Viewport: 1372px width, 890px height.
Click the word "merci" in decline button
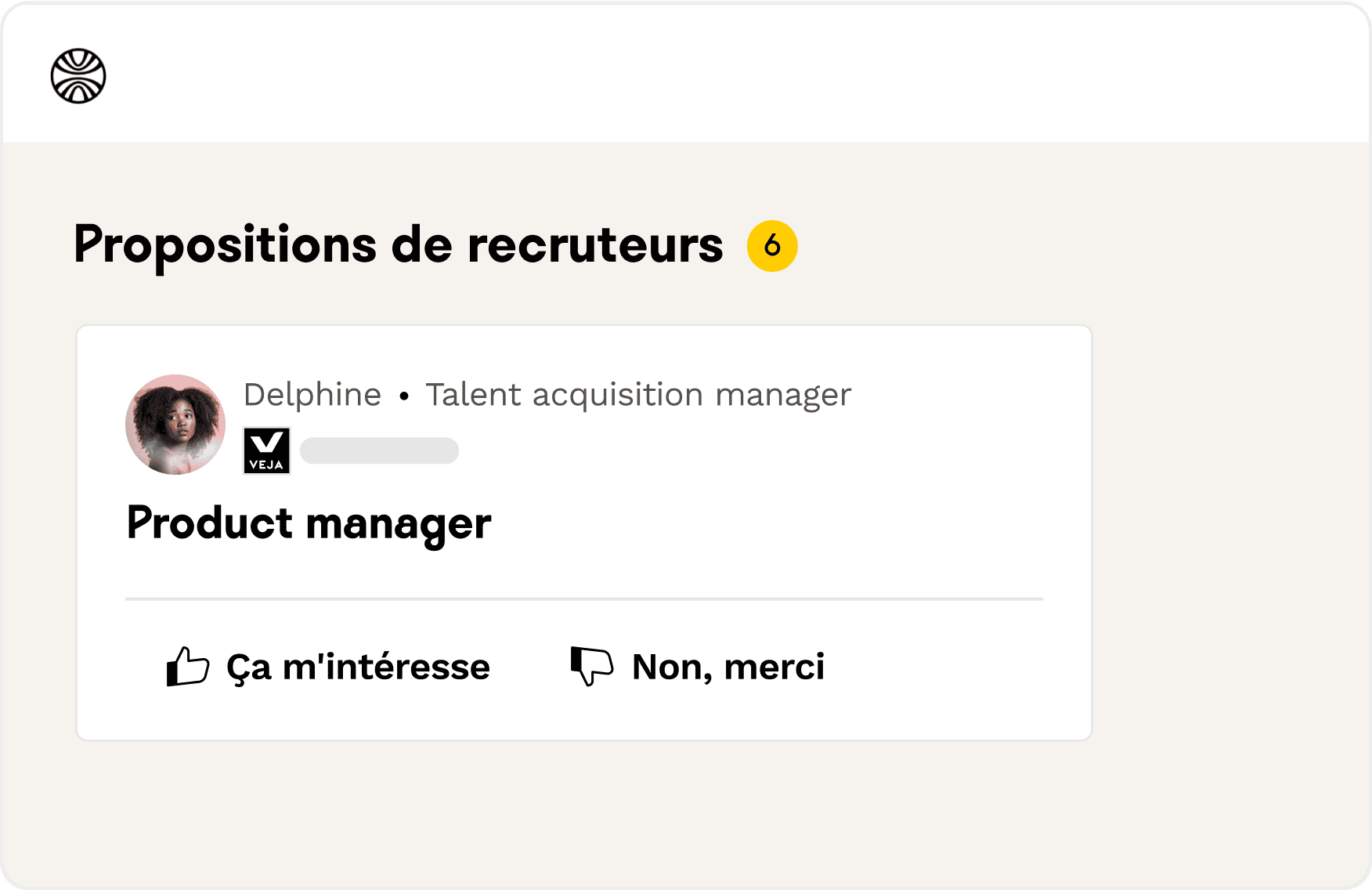774,667
